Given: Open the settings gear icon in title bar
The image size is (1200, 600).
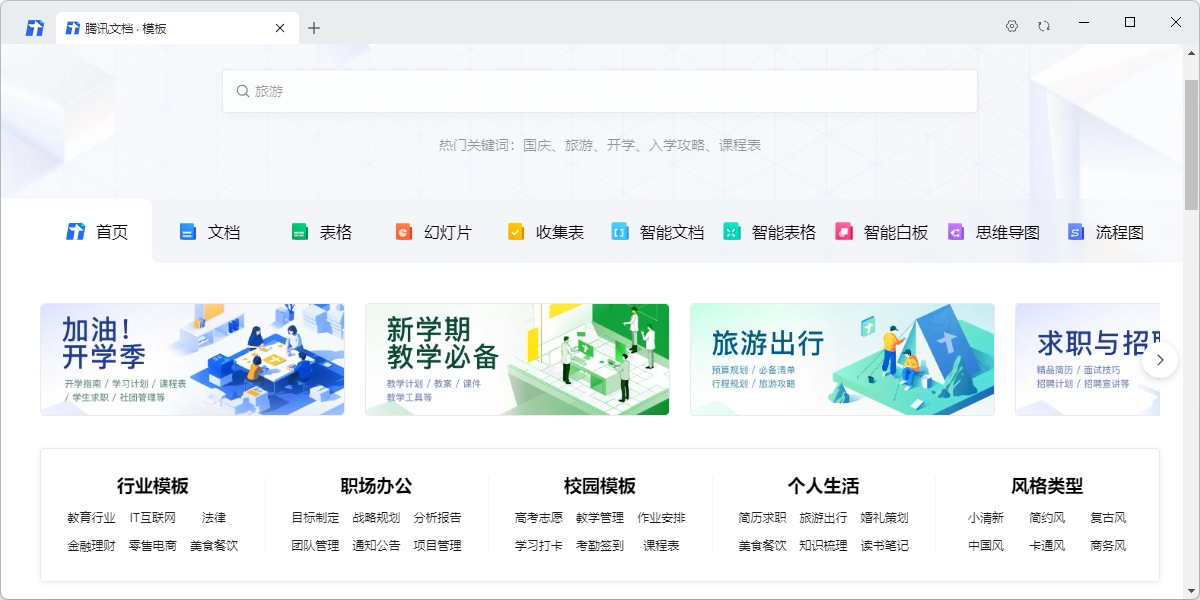Looking at the screenshot, I should click(1012, 26).
